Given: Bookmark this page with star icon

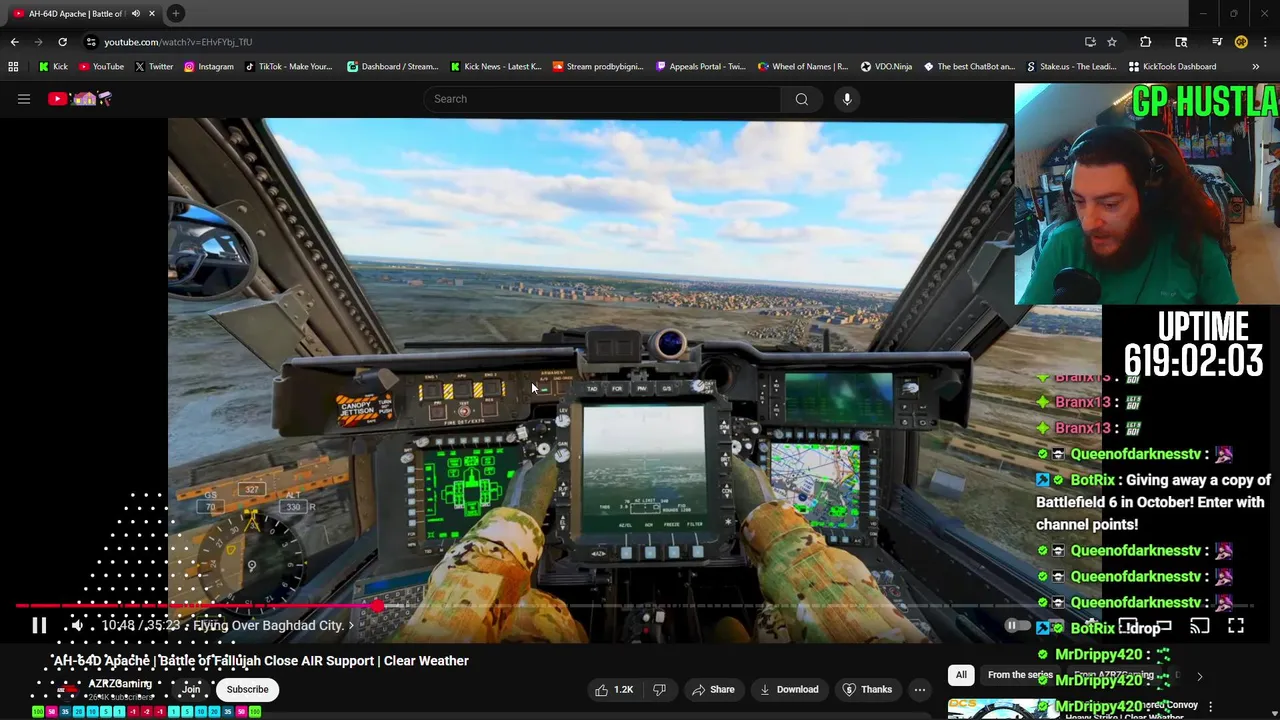Looking at the screenshot, I should click(x=1111, y=42).
